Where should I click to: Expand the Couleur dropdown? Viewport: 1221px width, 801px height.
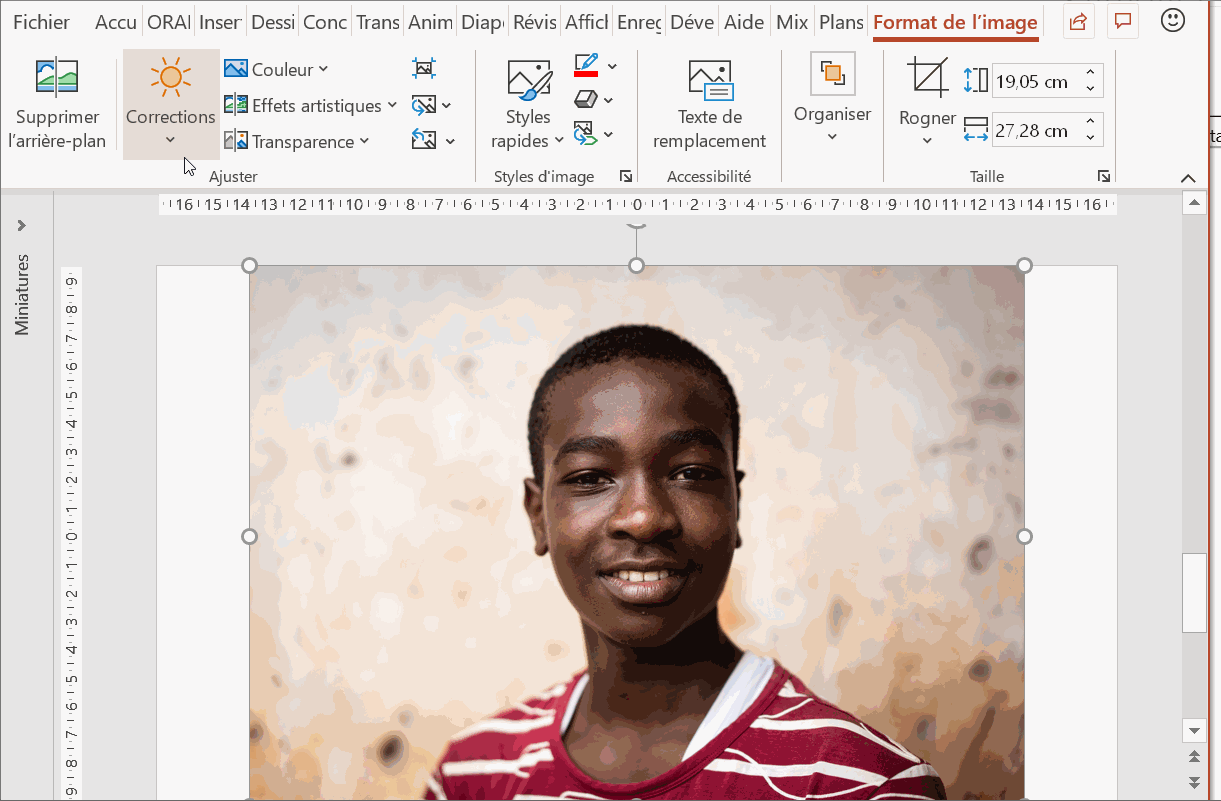(276, 69)
